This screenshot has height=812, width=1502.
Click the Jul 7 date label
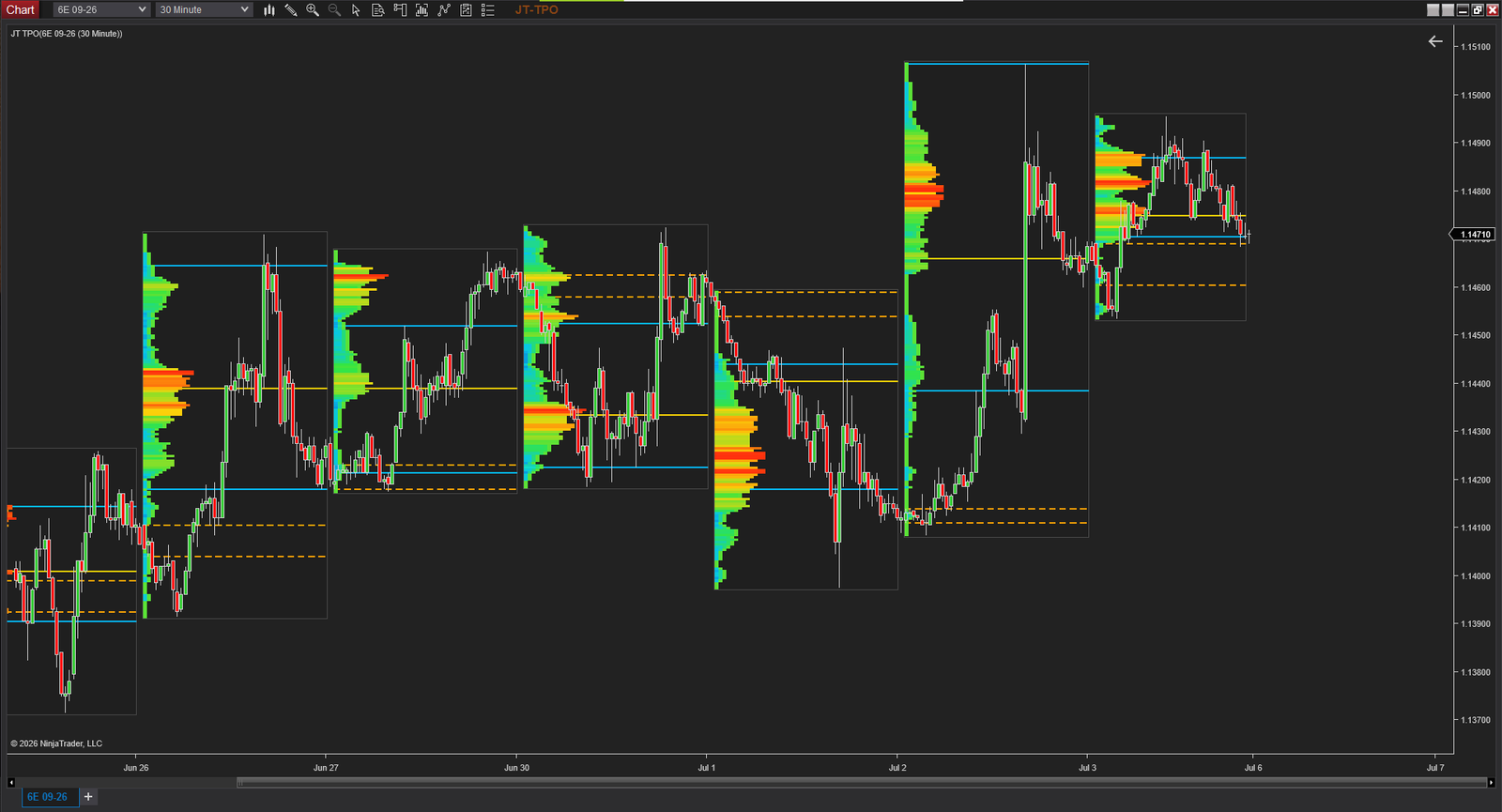tap(1435, 768)
